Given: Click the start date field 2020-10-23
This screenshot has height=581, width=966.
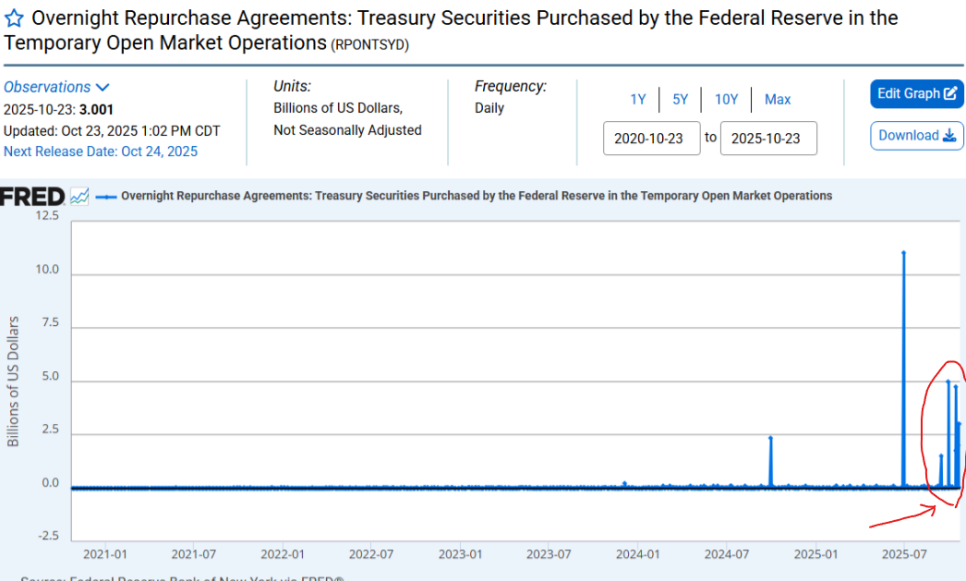Looking at the screenshot, I should pyautogui.click(x=650, y=138).
